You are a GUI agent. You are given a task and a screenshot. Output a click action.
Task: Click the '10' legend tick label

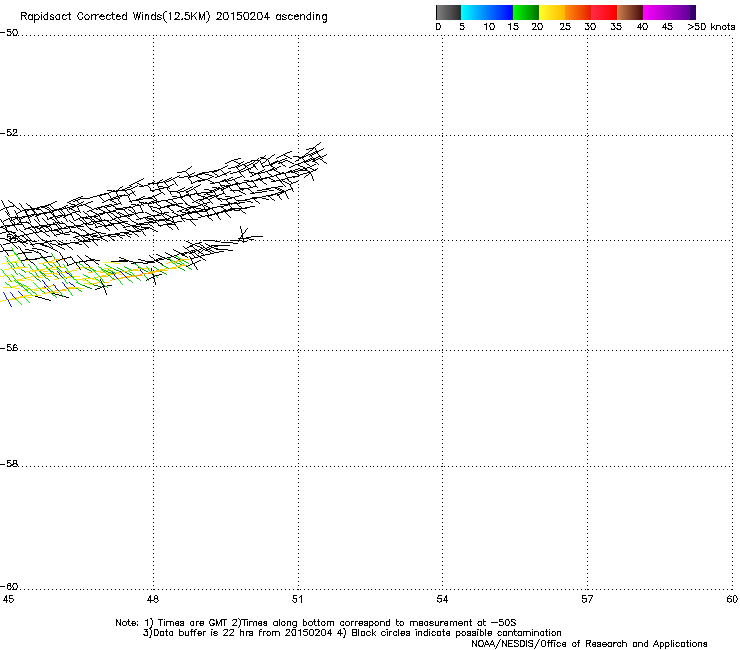pyautogui.click(x=489, y=27)
